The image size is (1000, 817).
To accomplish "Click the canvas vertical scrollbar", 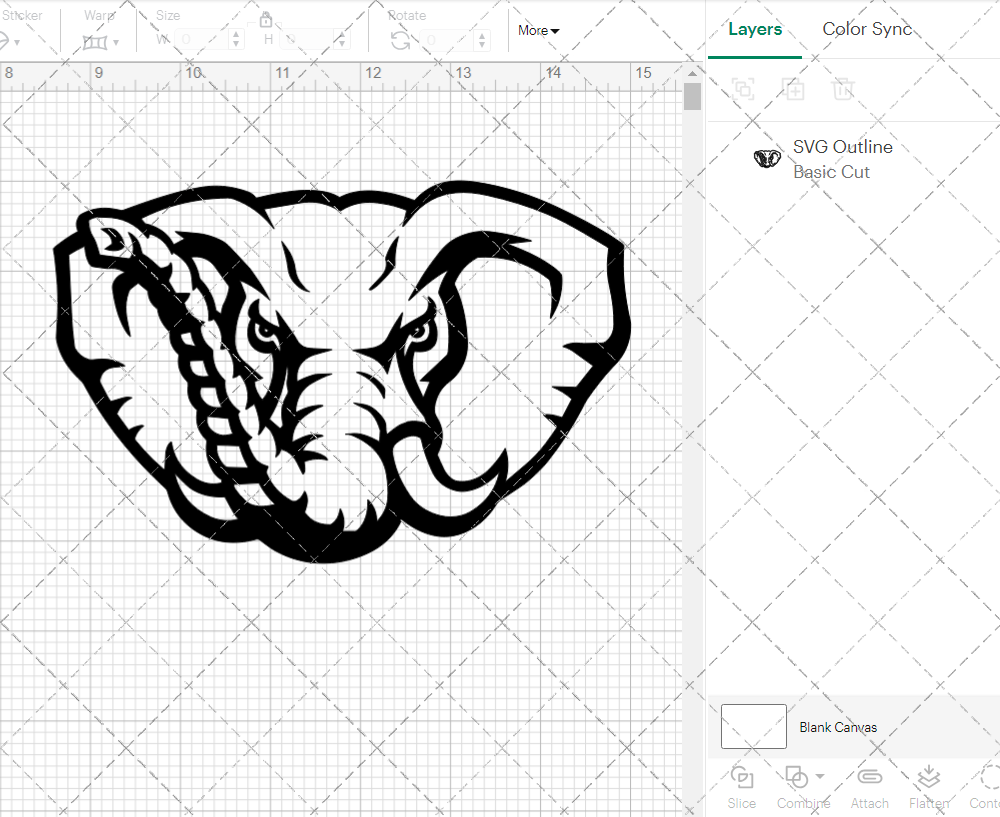I will tap(691, 95).
